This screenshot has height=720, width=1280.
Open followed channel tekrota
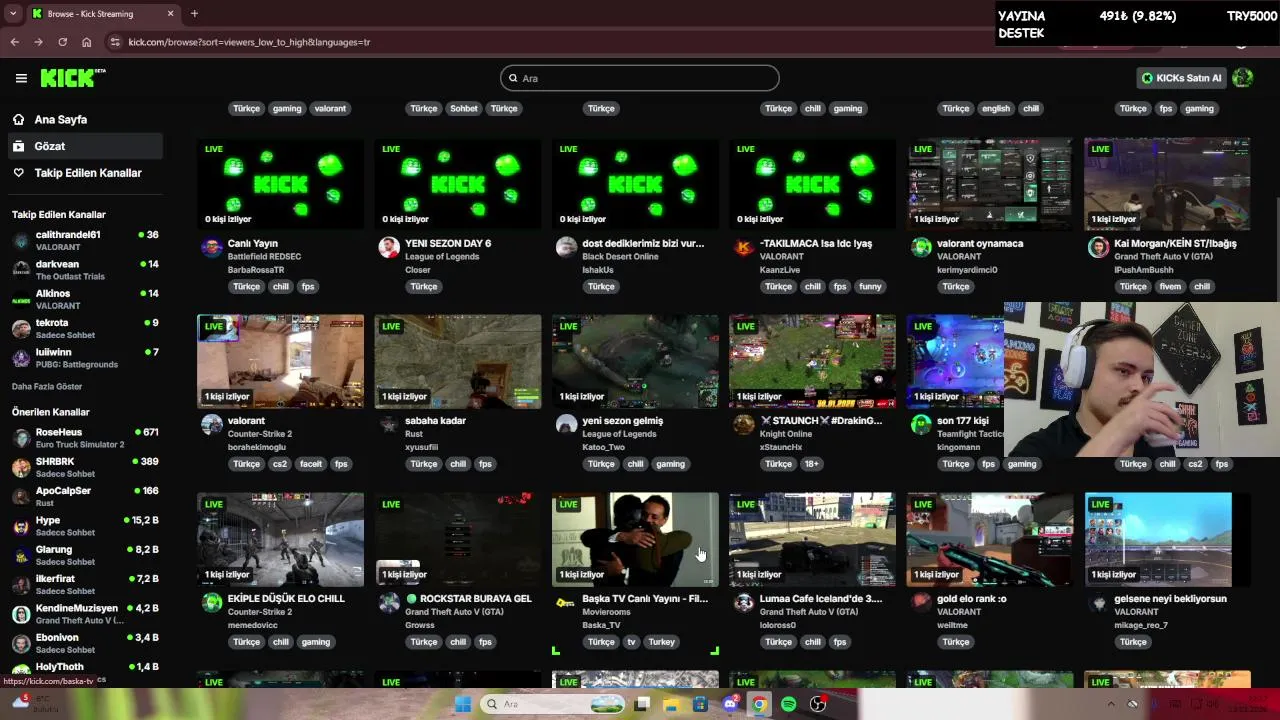point(85,328)
